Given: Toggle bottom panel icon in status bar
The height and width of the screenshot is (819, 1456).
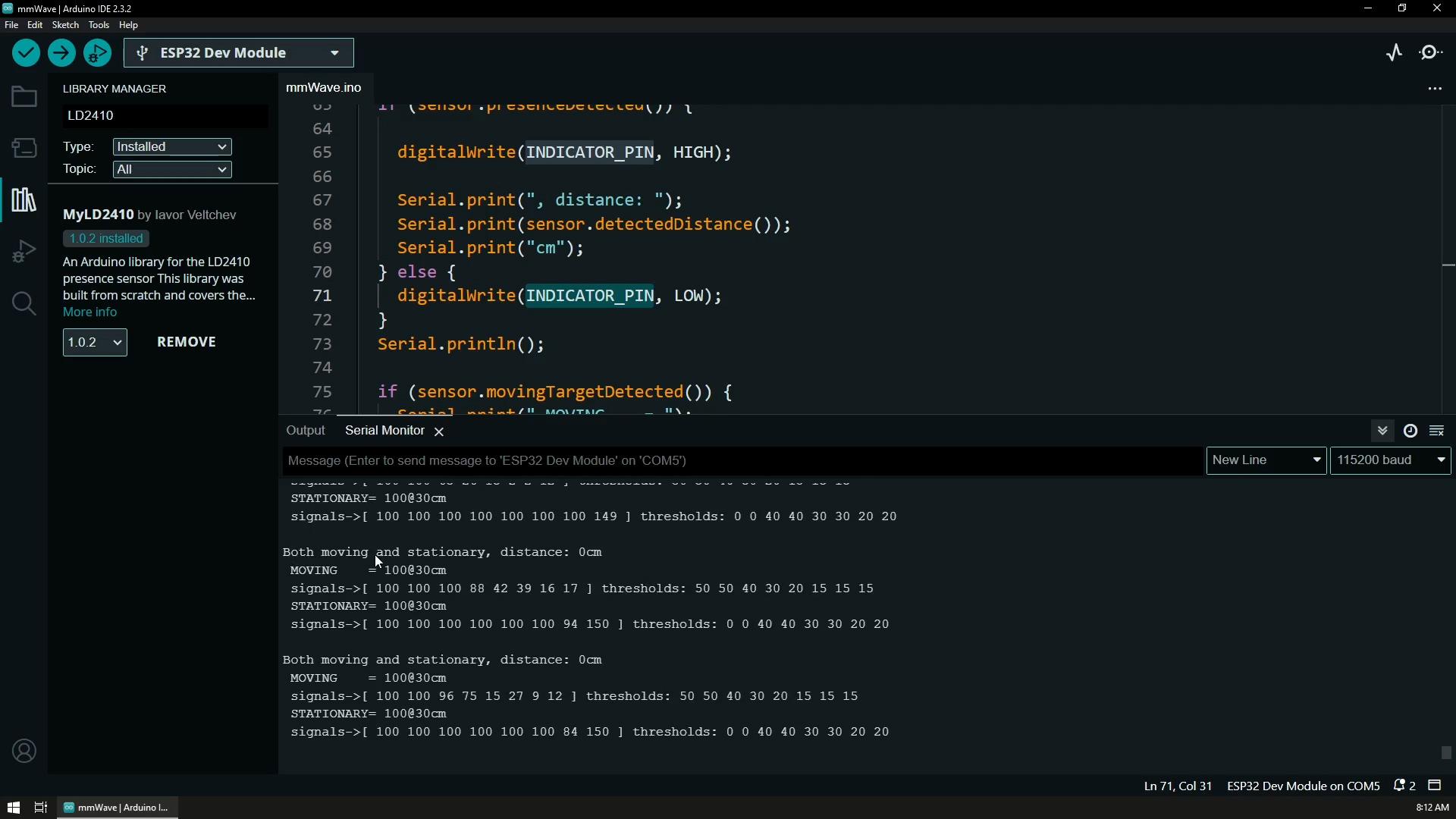Looking at the screenshot, I should point(1436,786).
